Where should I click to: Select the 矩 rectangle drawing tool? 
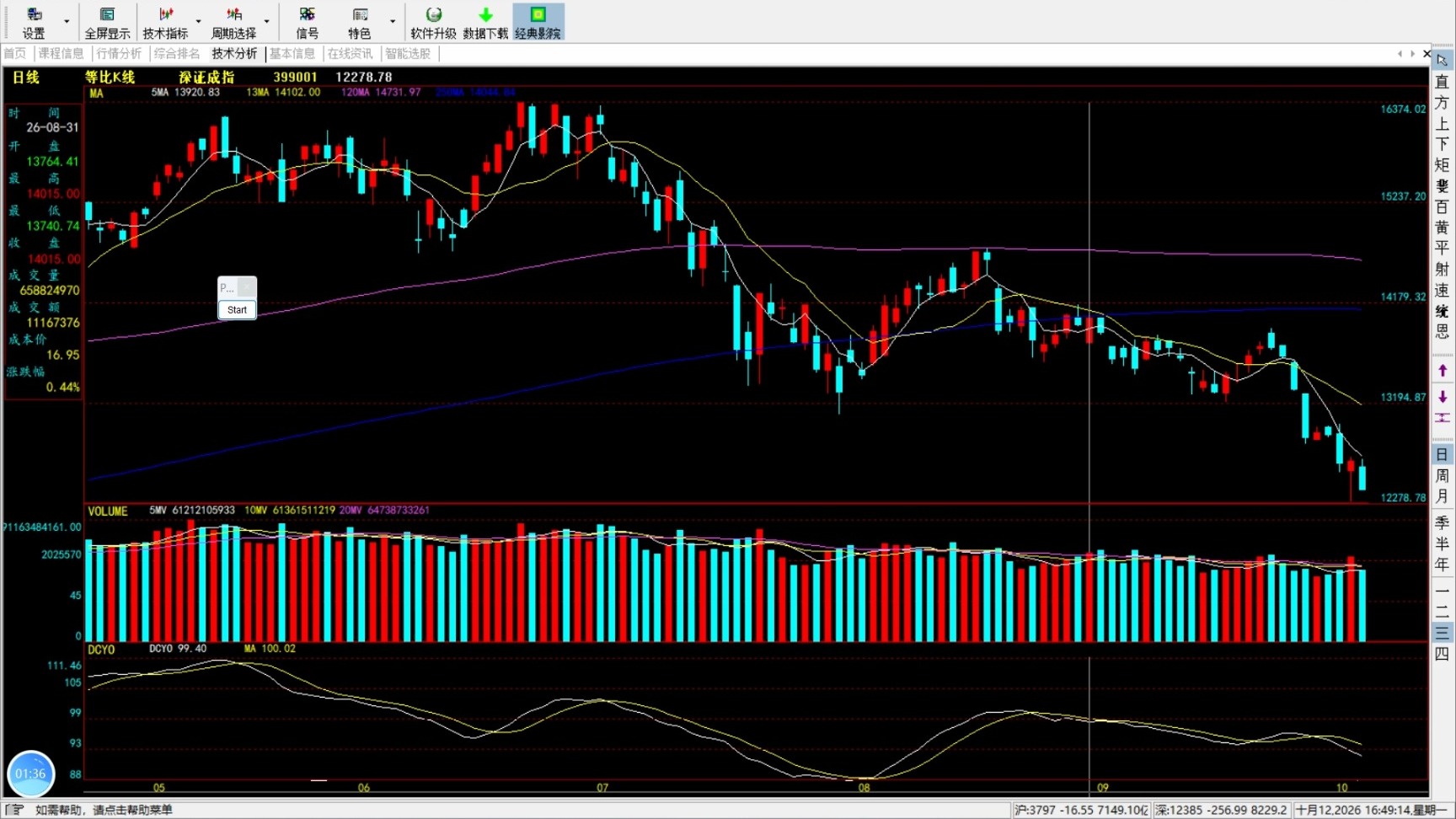click(1442, 164)
